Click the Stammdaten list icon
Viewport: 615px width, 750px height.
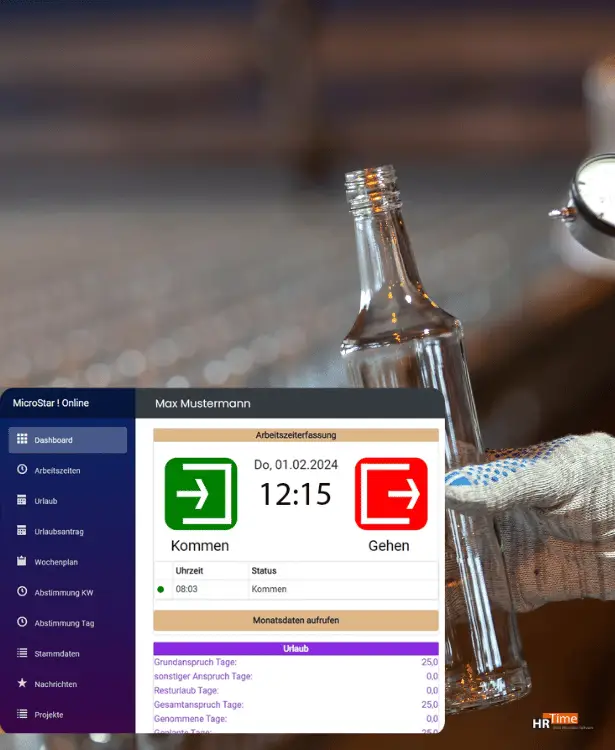[x=22, y=652]
